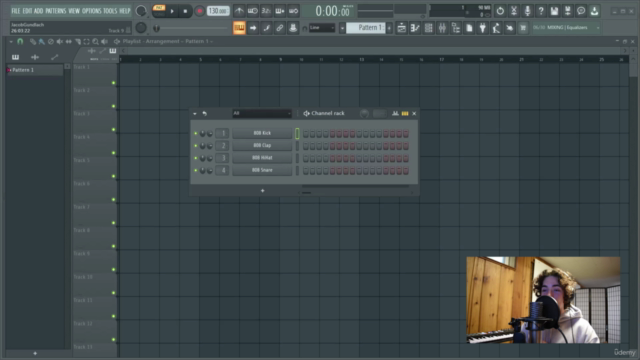640x360 pixels.
Task: Open the PATTERNS menu
Action: click(56, 11)
